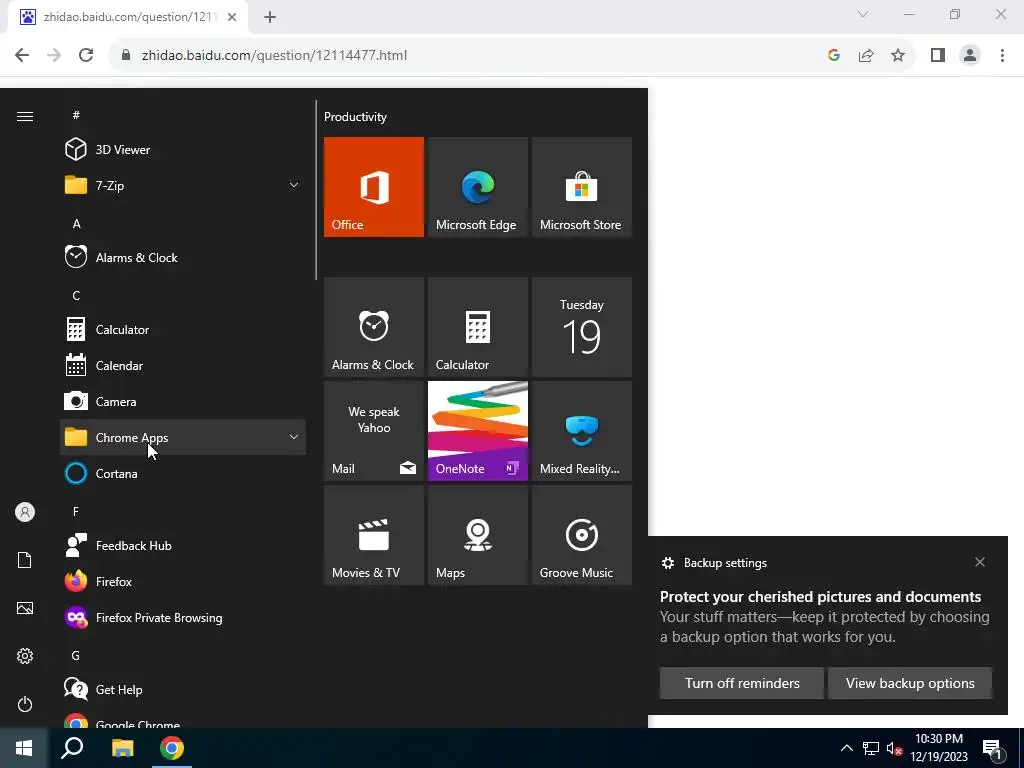Screen dimensions: 1024x768
Task: Open the Chrome three-dot menu
Action: point(1002,55)
